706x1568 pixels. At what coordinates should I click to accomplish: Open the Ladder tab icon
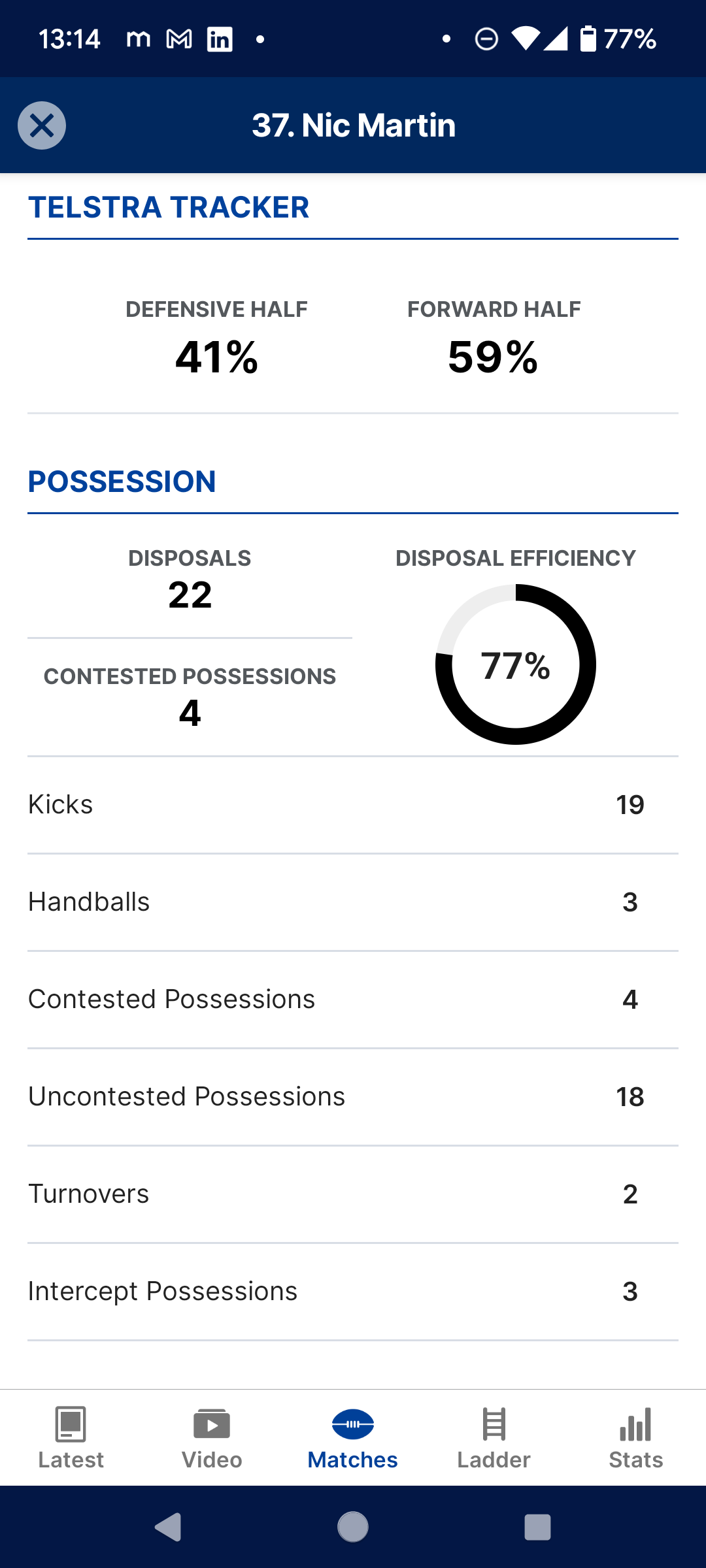494,1424
